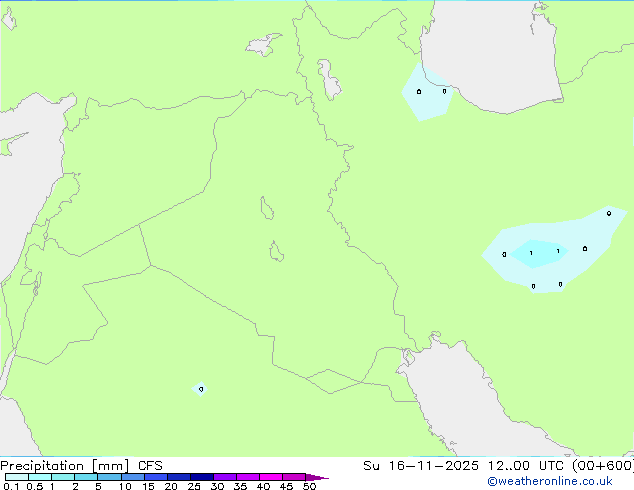Image resolution: width=634 pixels, height=490 pixels.
Task: Click the brighter cyan 1 mm precipitation core
Action: [539, 253]
